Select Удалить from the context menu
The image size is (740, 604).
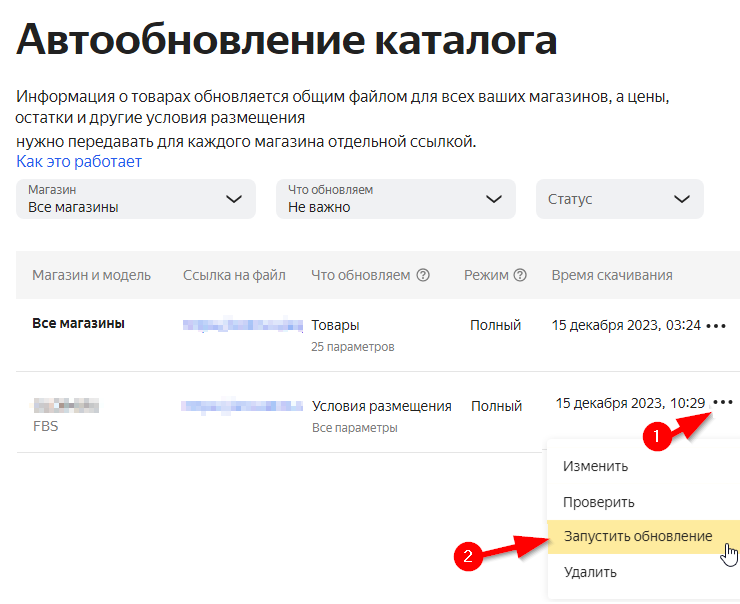coord(590,572)
